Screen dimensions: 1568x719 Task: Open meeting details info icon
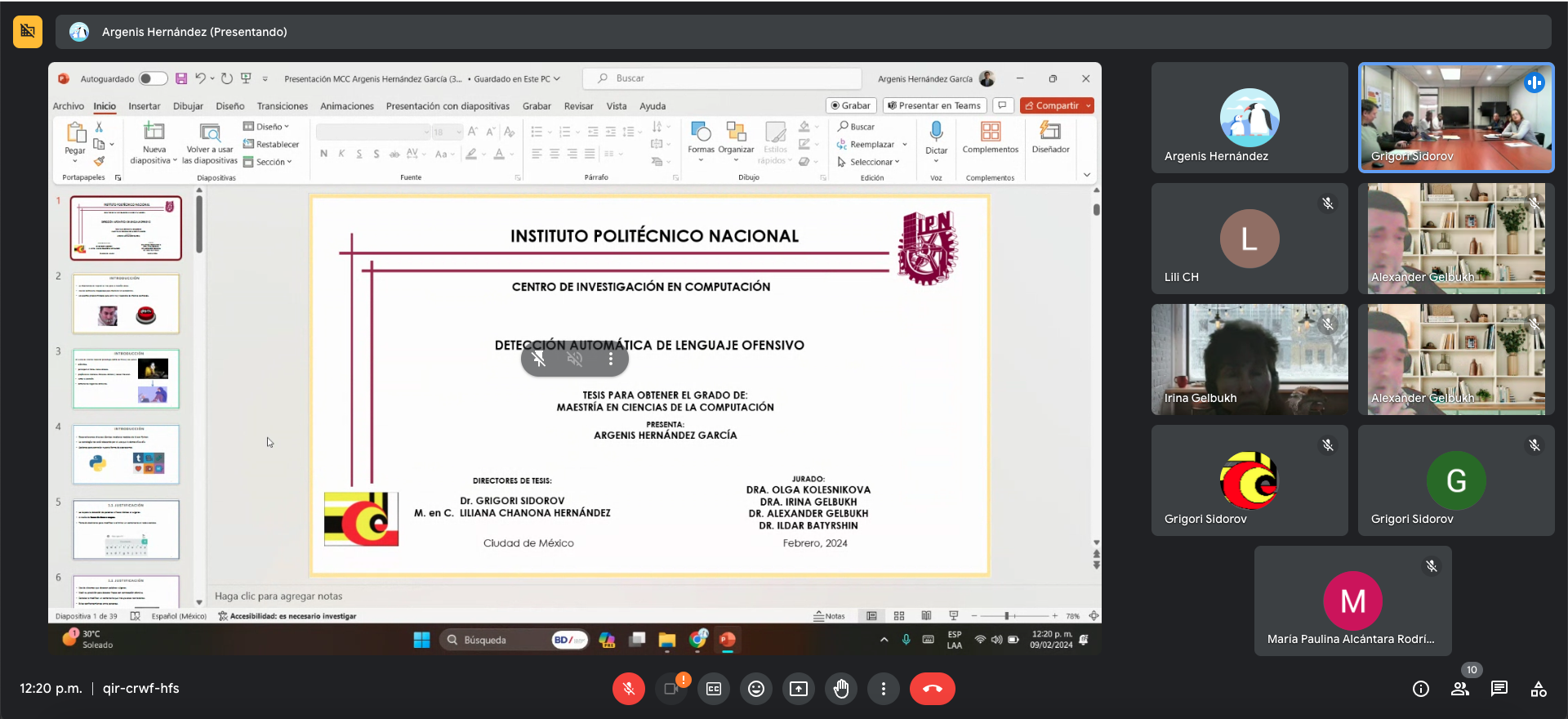[1421, 689]
